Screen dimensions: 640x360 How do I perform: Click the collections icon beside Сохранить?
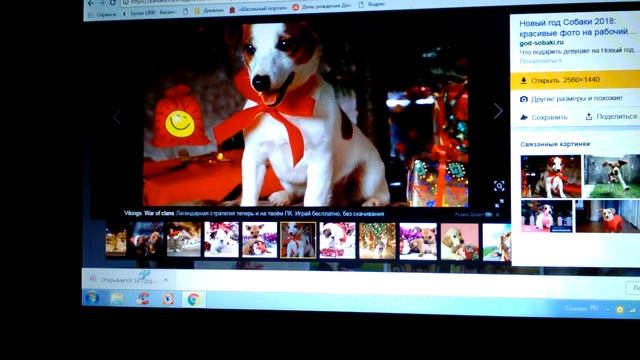(x=524, y=118)
